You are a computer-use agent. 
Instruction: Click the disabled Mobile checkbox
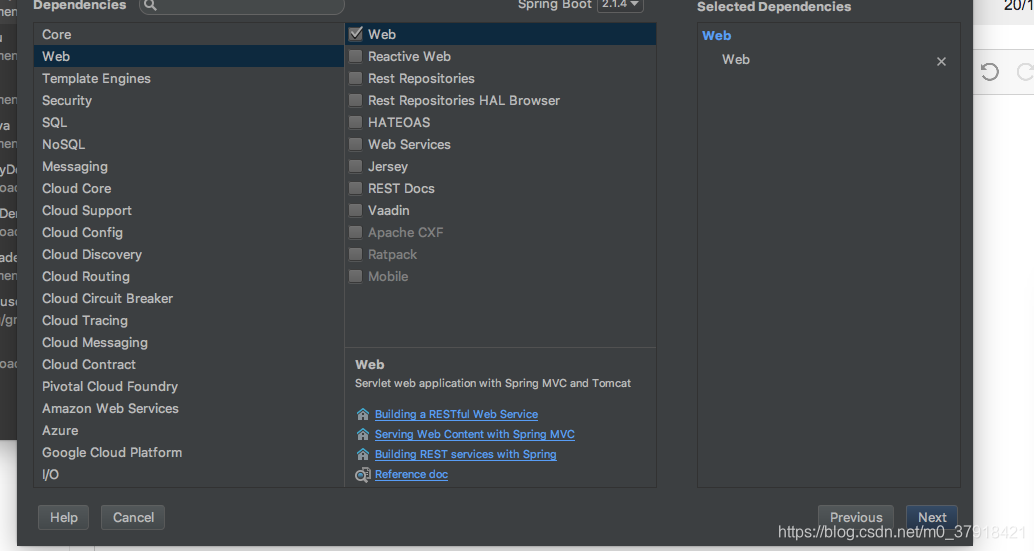tap(355, 276)
